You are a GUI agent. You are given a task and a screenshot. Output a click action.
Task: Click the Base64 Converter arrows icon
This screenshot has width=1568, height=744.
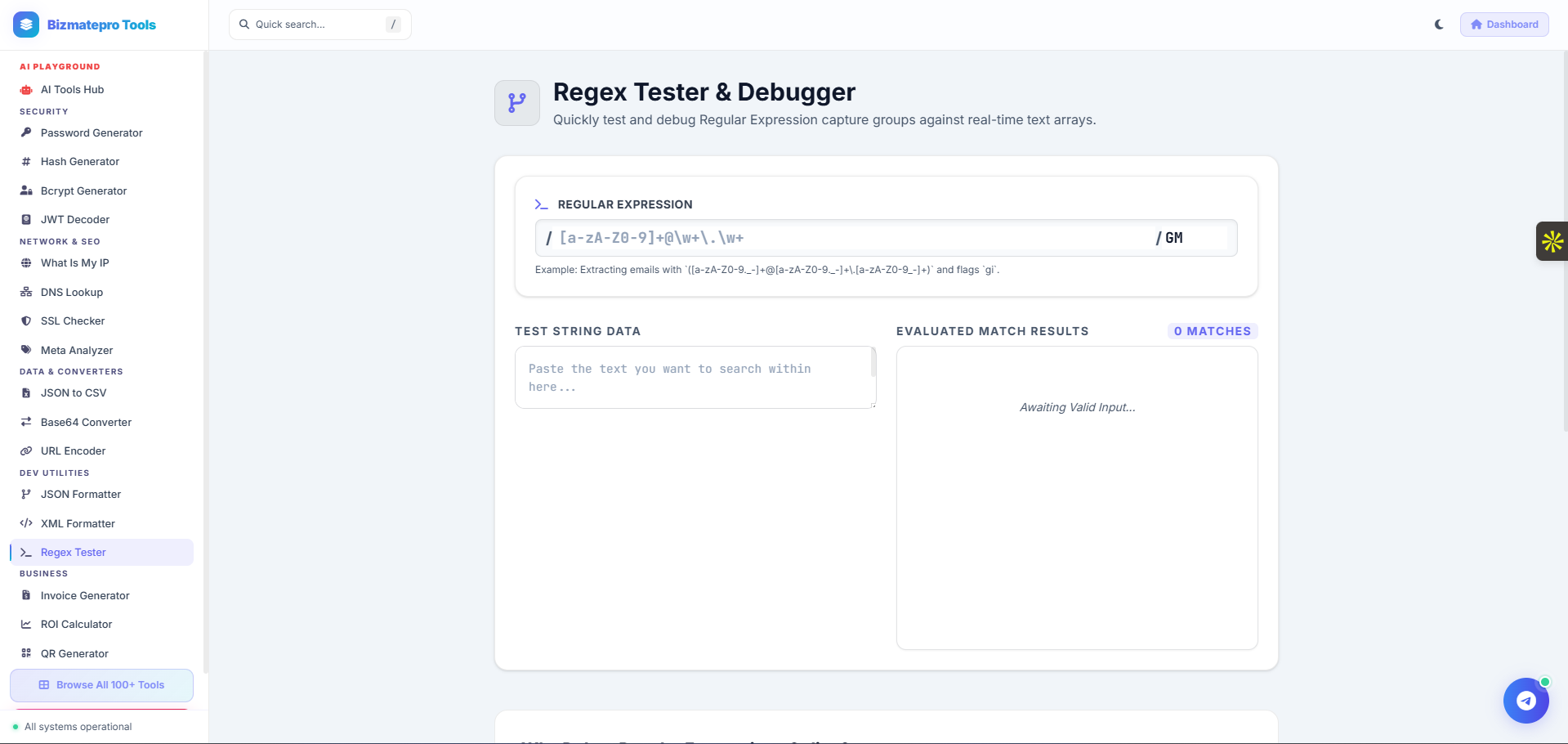pos(26,422)
